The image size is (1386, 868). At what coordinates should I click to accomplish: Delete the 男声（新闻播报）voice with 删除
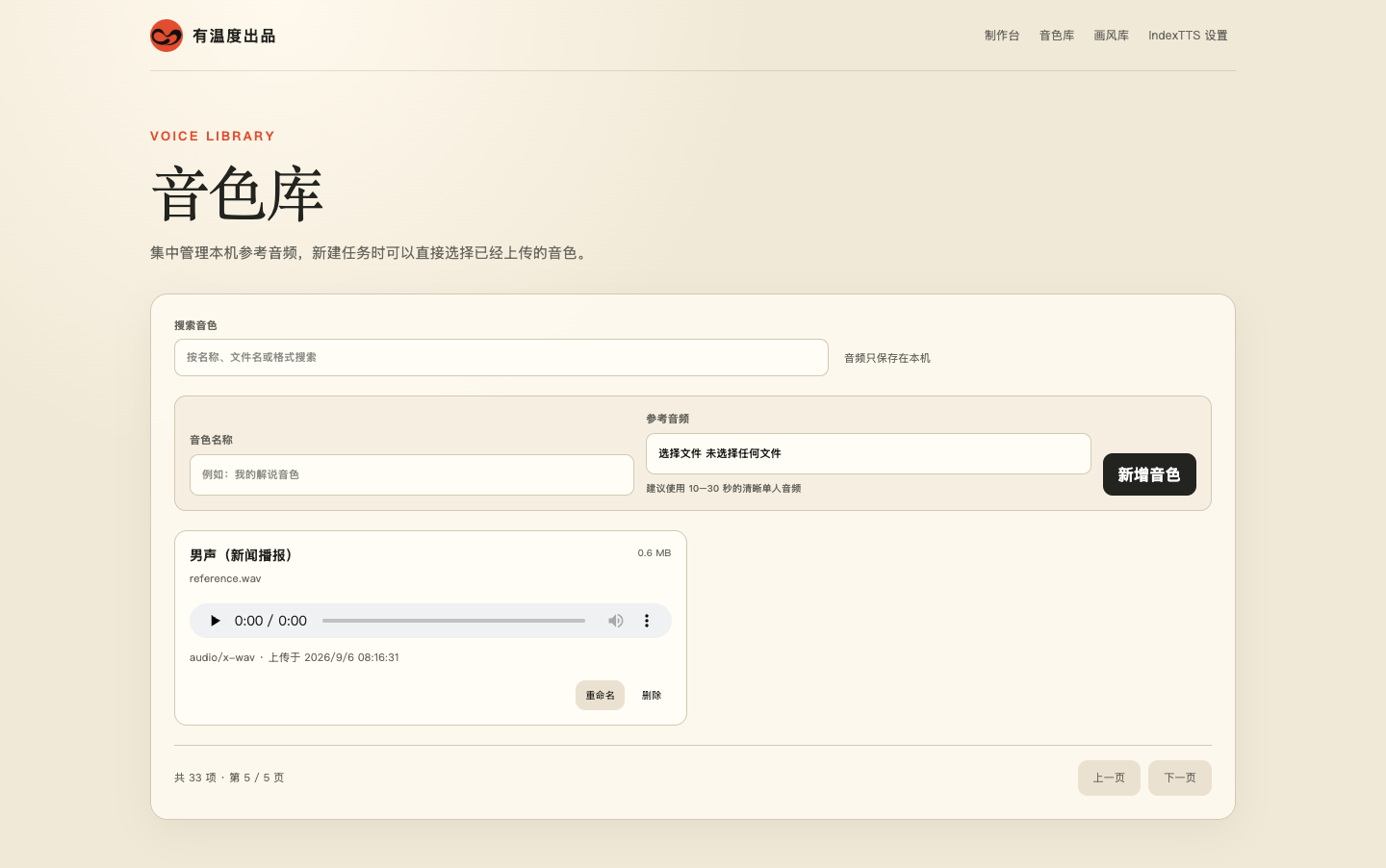652,695
